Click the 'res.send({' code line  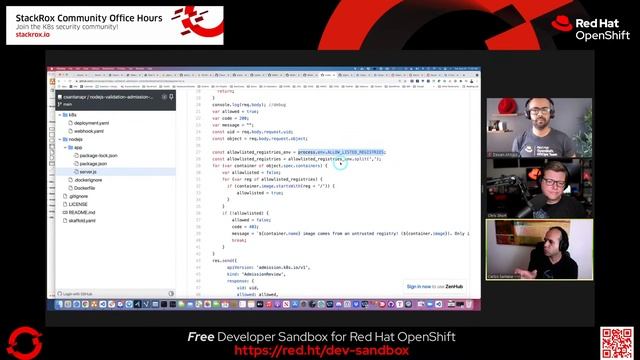(224, 260)
